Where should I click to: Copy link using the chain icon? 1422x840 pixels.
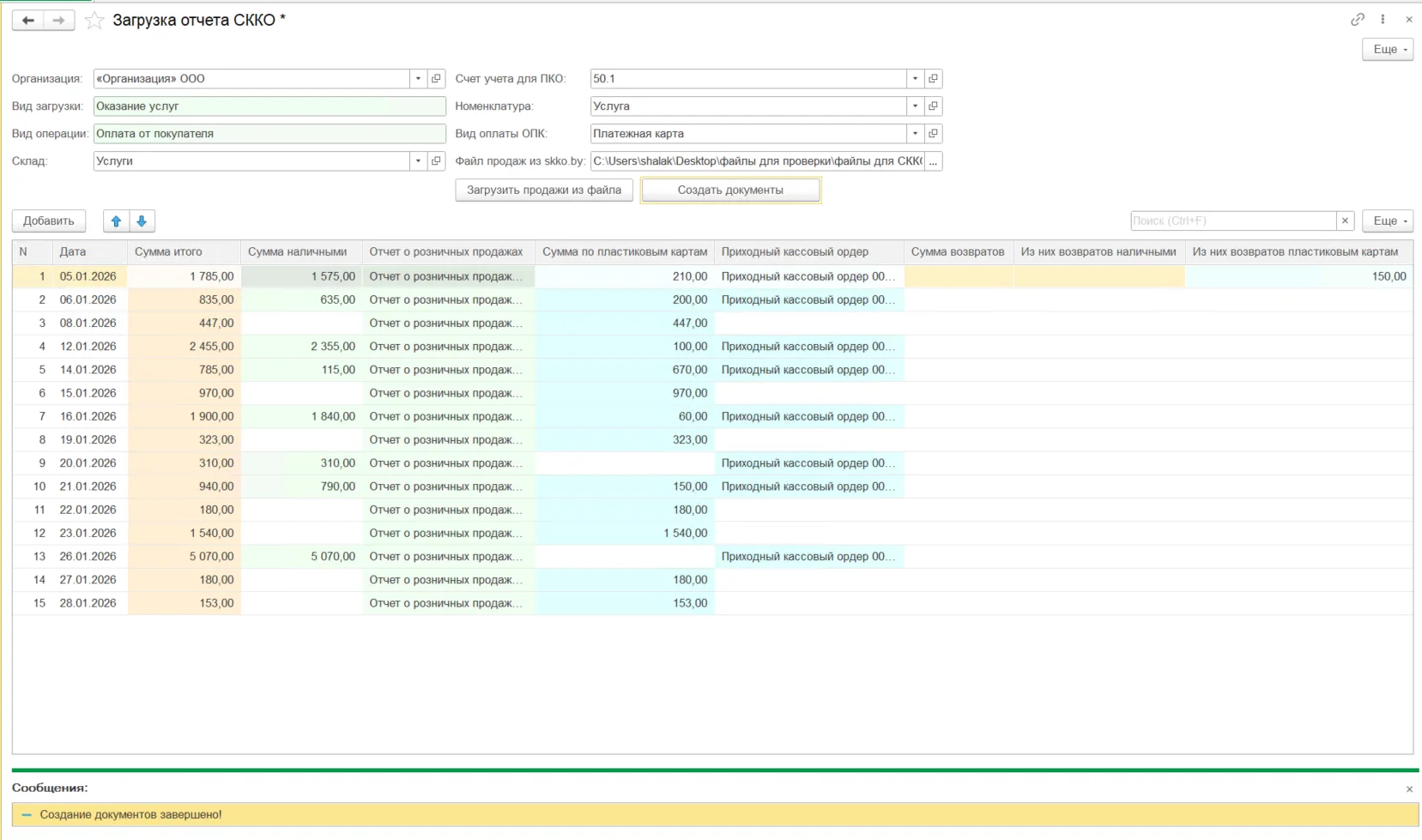click(1358, 19)
